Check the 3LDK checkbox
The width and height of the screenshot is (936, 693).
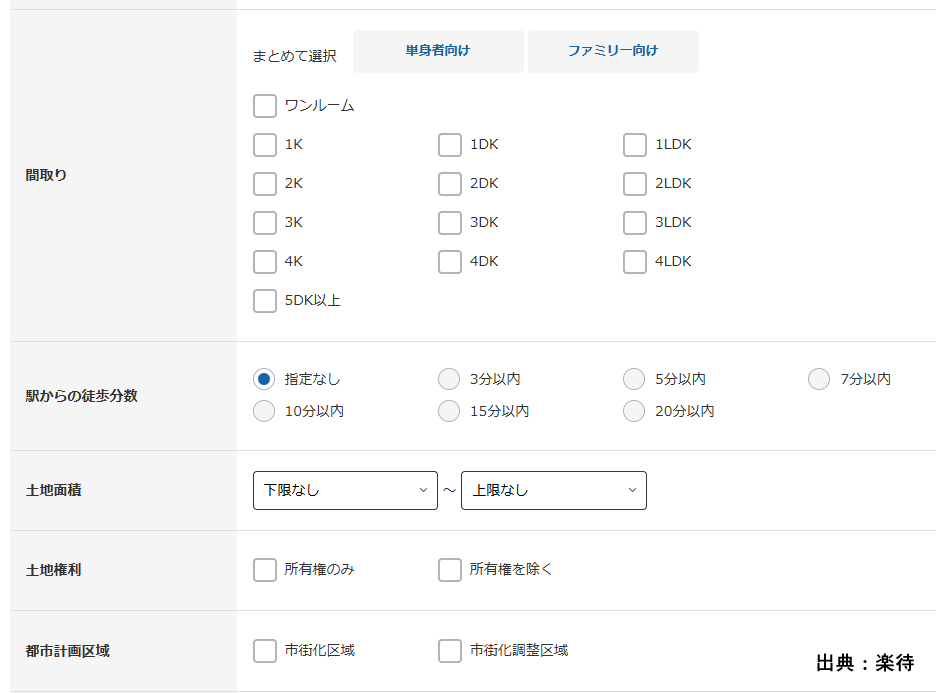pos(635,223)
